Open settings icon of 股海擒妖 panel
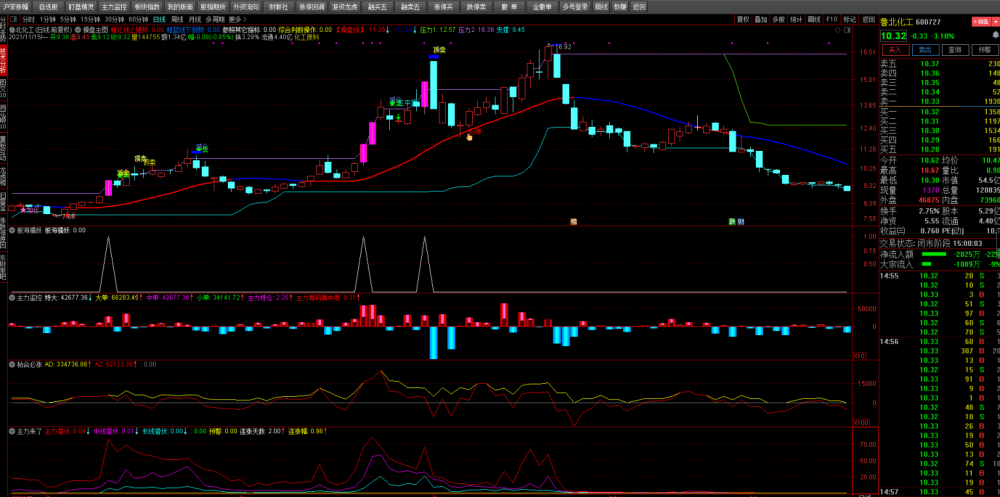Screen dimensions: 1000x497 [12, 230]
